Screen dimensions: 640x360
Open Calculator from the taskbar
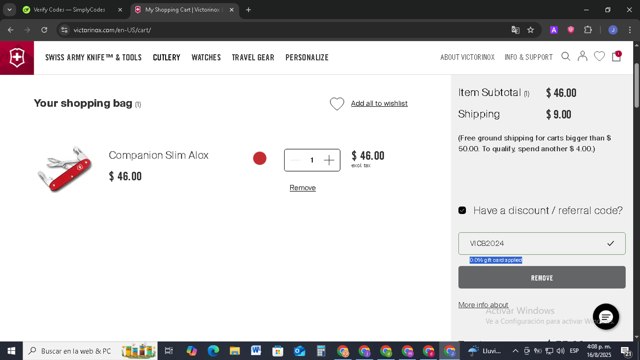pyautogui.click(x=321, y=351)
